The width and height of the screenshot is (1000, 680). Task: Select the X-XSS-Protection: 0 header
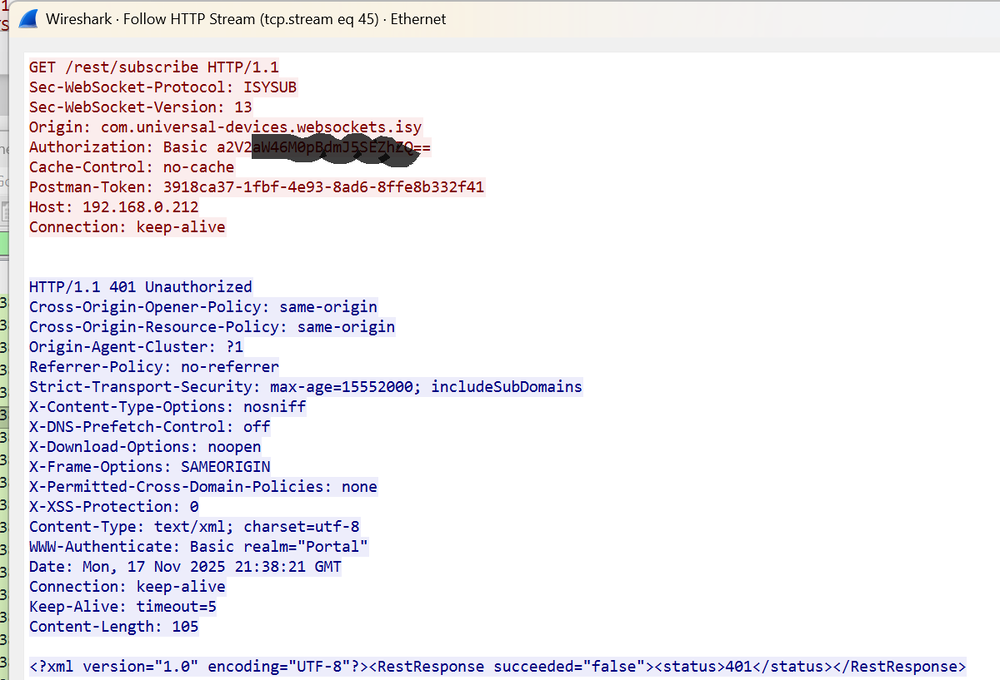click(113, 507)
